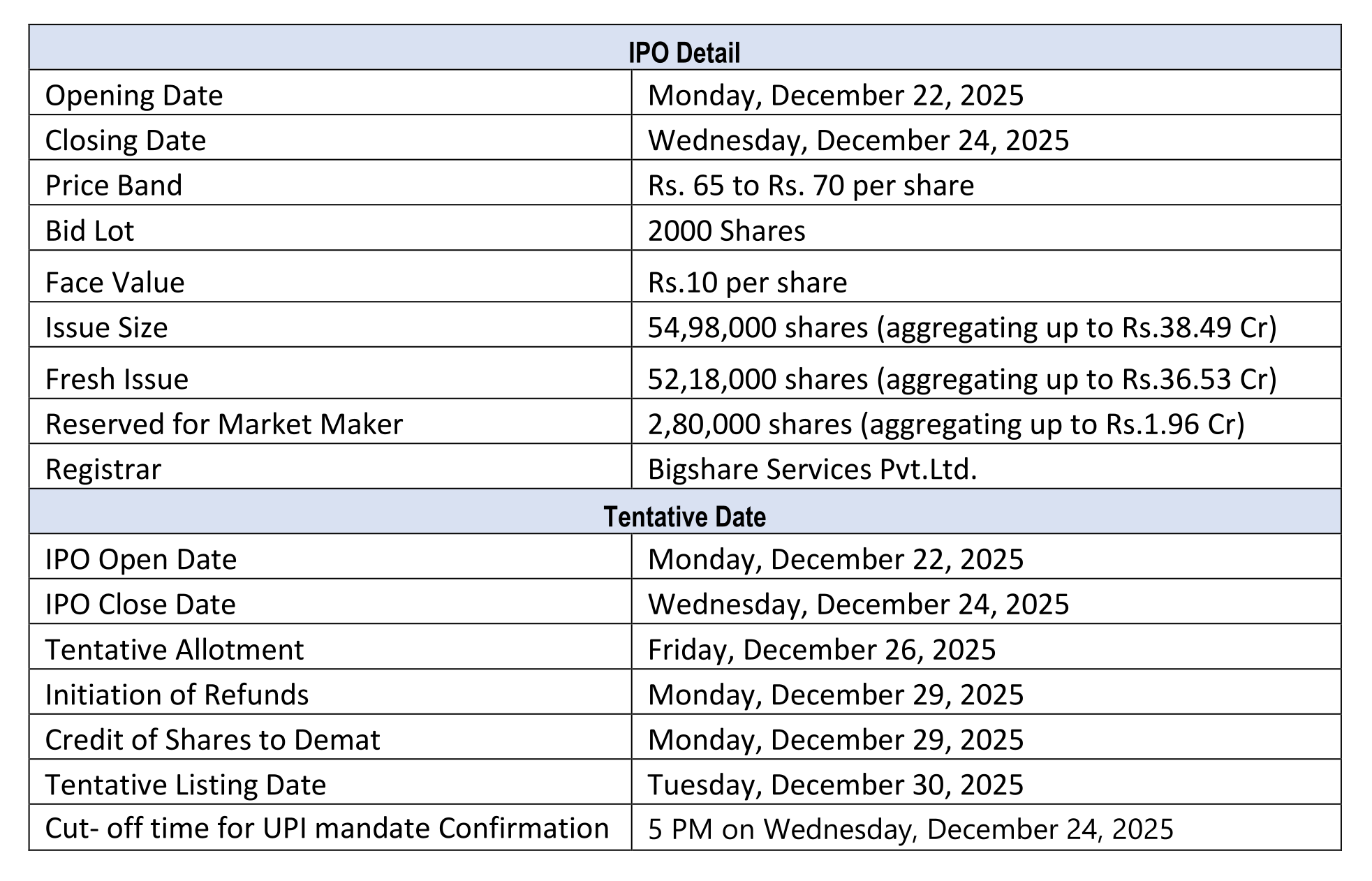Select the Opening Date label cell
Screen dimensions: 1372x881
[134, 96]
